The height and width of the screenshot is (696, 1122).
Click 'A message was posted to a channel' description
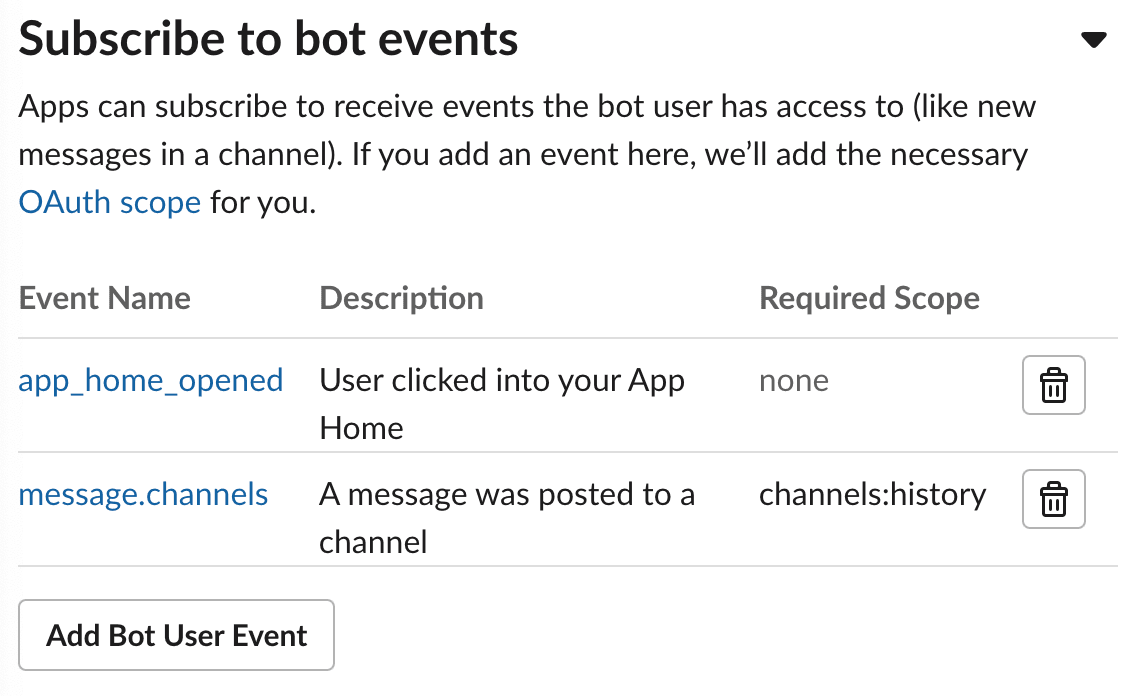point(506,495)
